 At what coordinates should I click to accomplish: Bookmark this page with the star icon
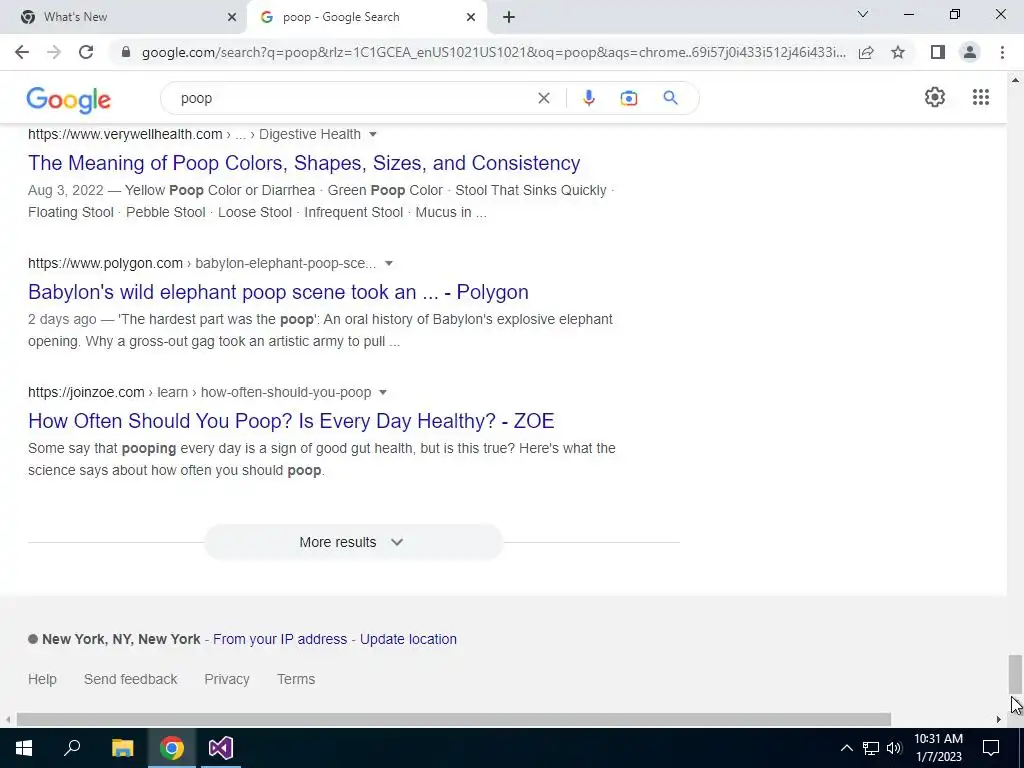coord(898,52)
